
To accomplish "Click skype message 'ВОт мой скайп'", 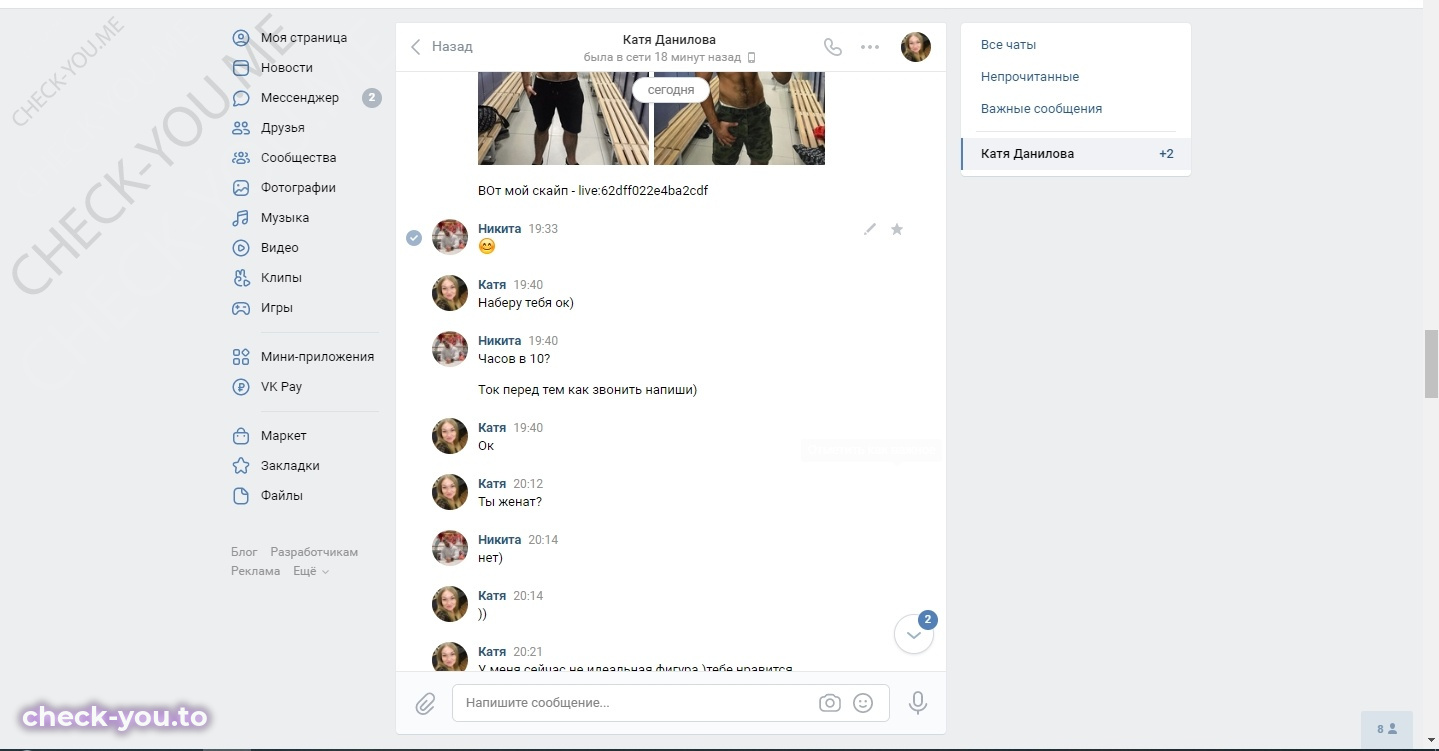I will 593,191.
